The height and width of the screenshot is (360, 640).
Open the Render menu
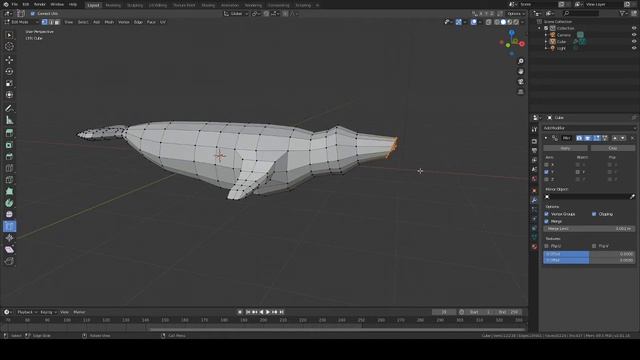click(x=40, y=4)
